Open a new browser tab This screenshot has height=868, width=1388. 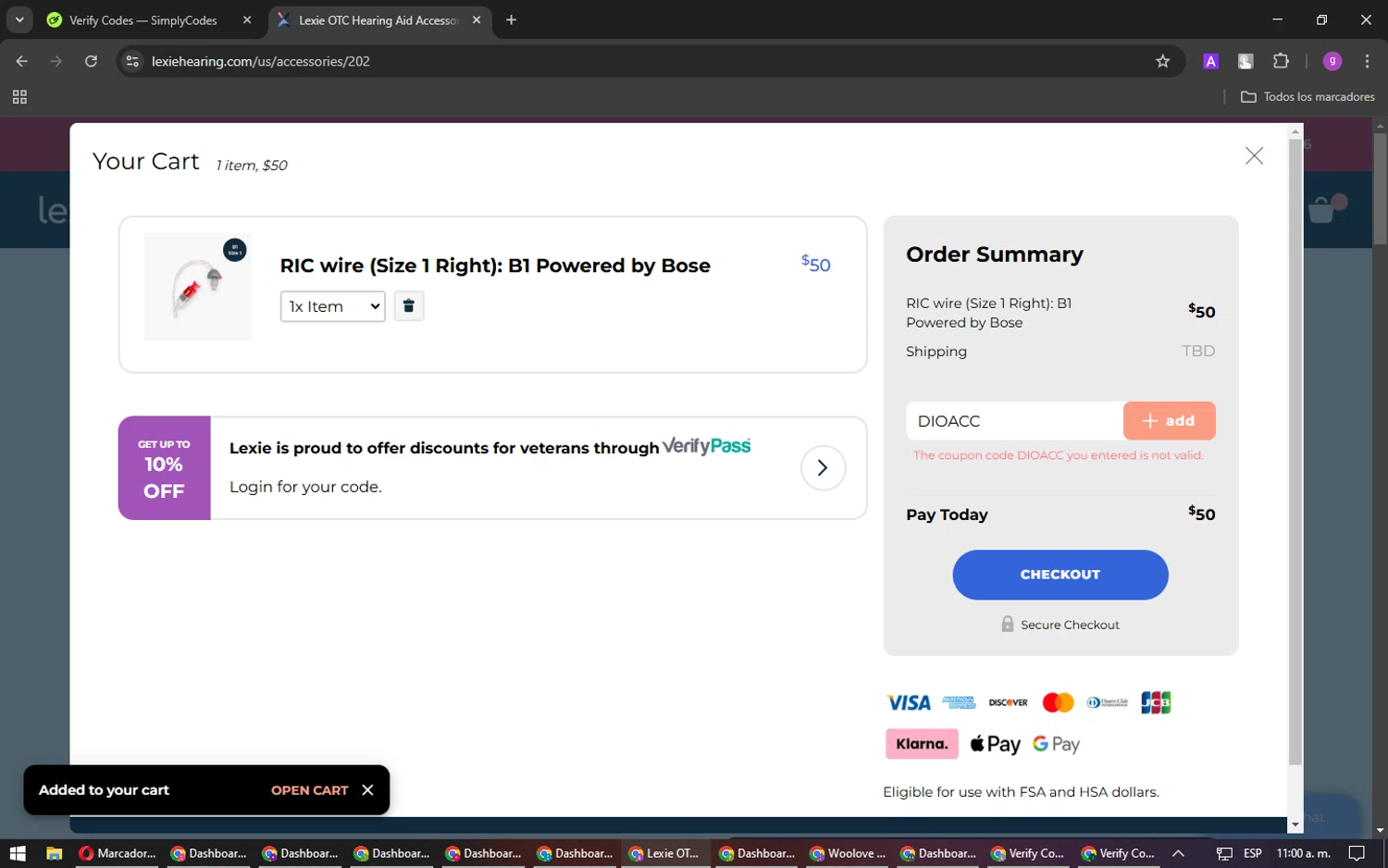(511, 20)
